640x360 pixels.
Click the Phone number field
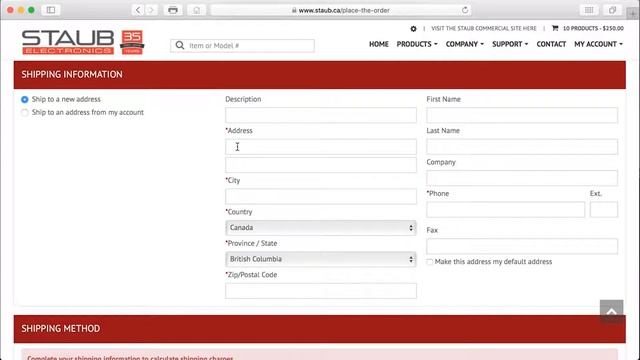[506, 210]
